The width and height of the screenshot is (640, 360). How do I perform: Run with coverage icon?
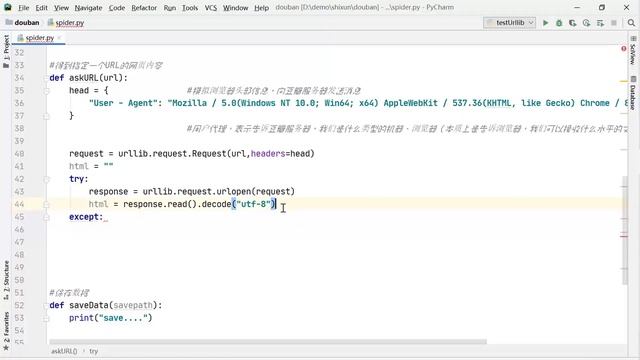click(x=573, y=23)
